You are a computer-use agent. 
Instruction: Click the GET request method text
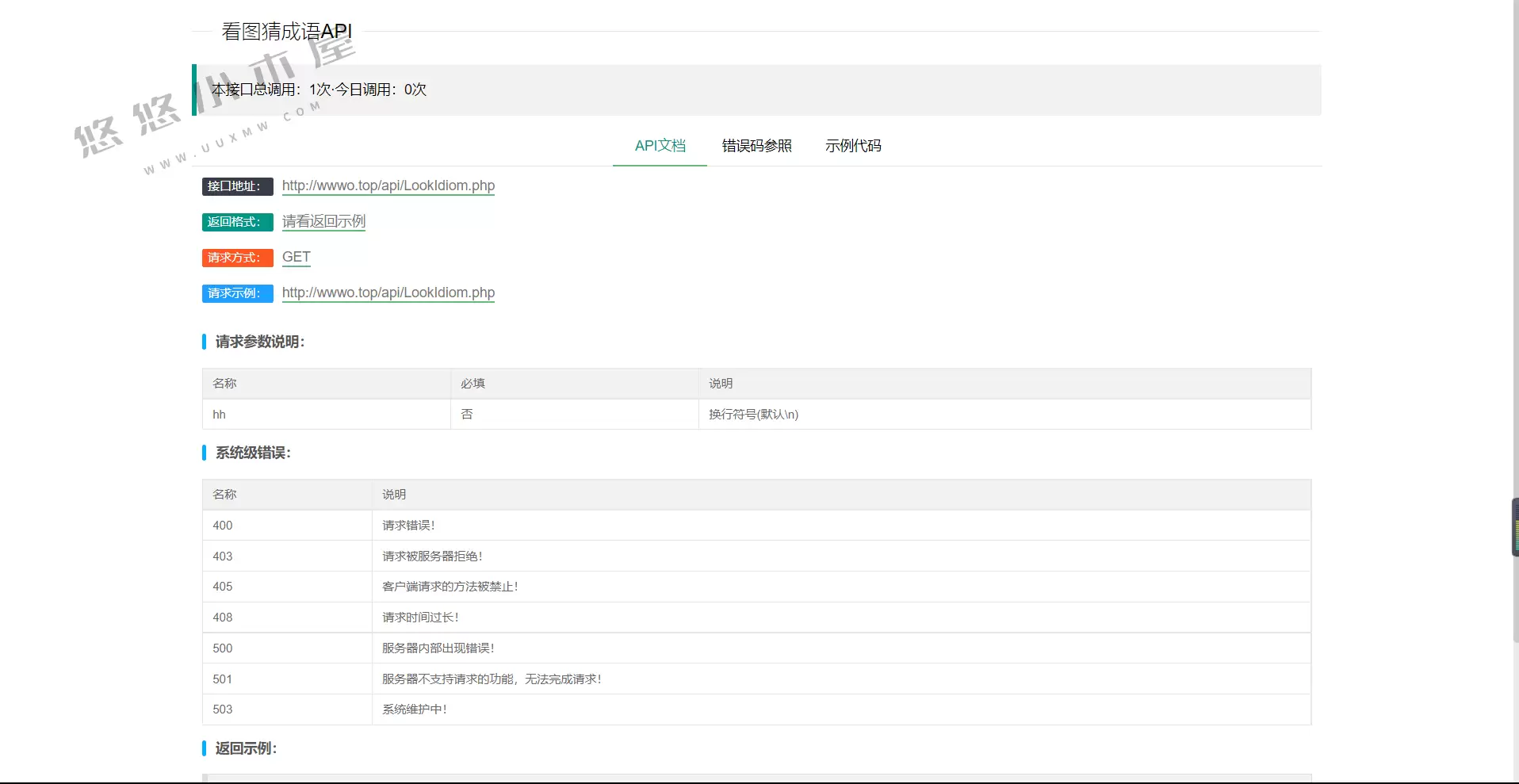point(297,257)
